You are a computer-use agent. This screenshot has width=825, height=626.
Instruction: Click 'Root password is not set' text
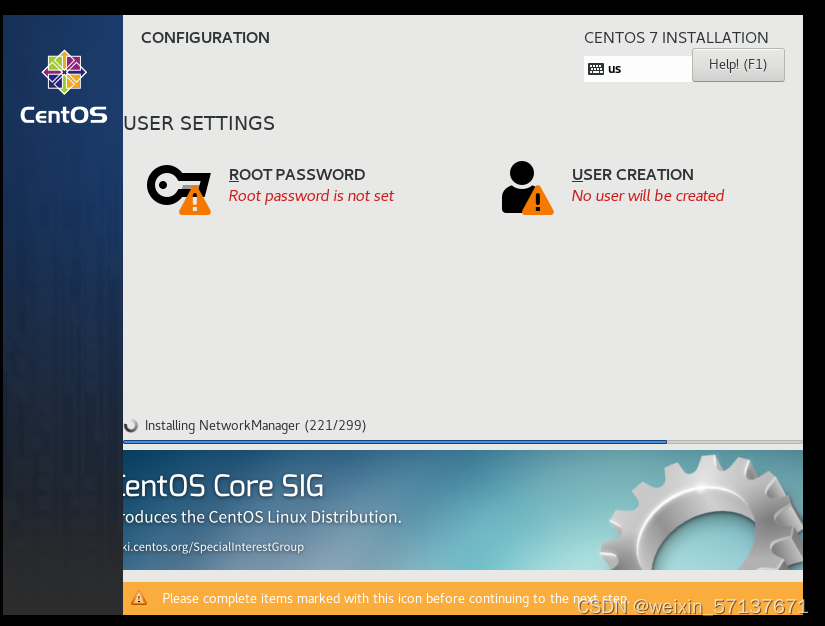click(x=311, y=196)
